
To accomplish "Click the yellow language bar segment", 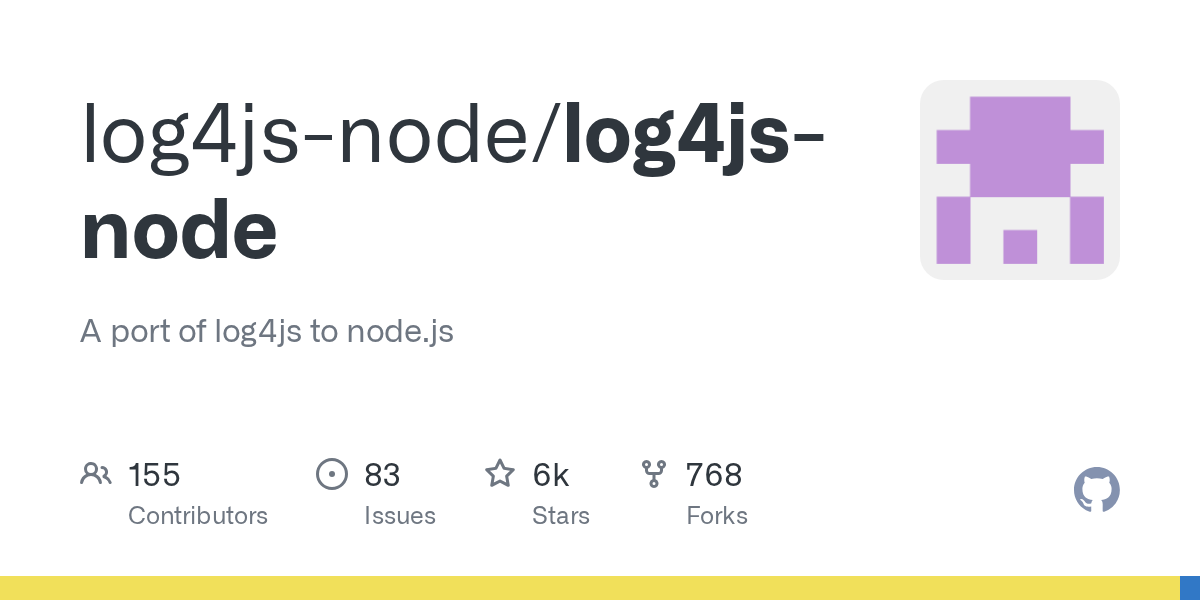I will [590, 588].
